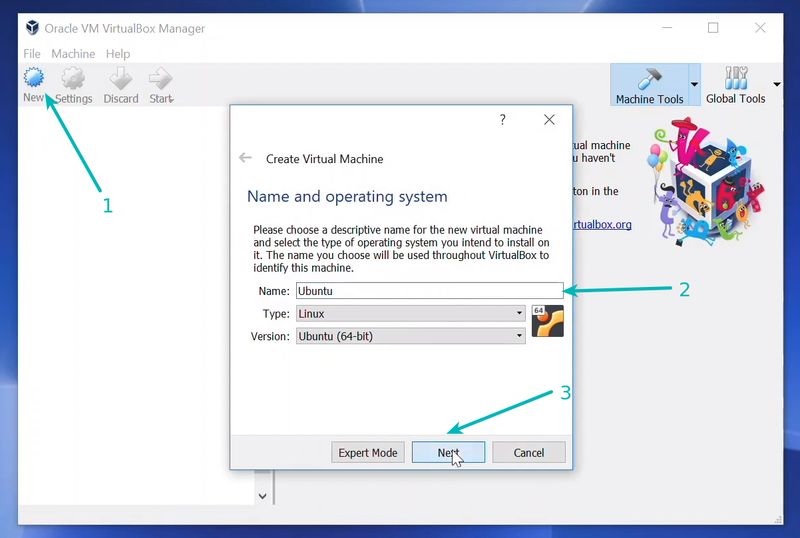Expand the Global Tools dropdown arrow
This screenshot has height=538, width=800.
[x=777, y=84]
